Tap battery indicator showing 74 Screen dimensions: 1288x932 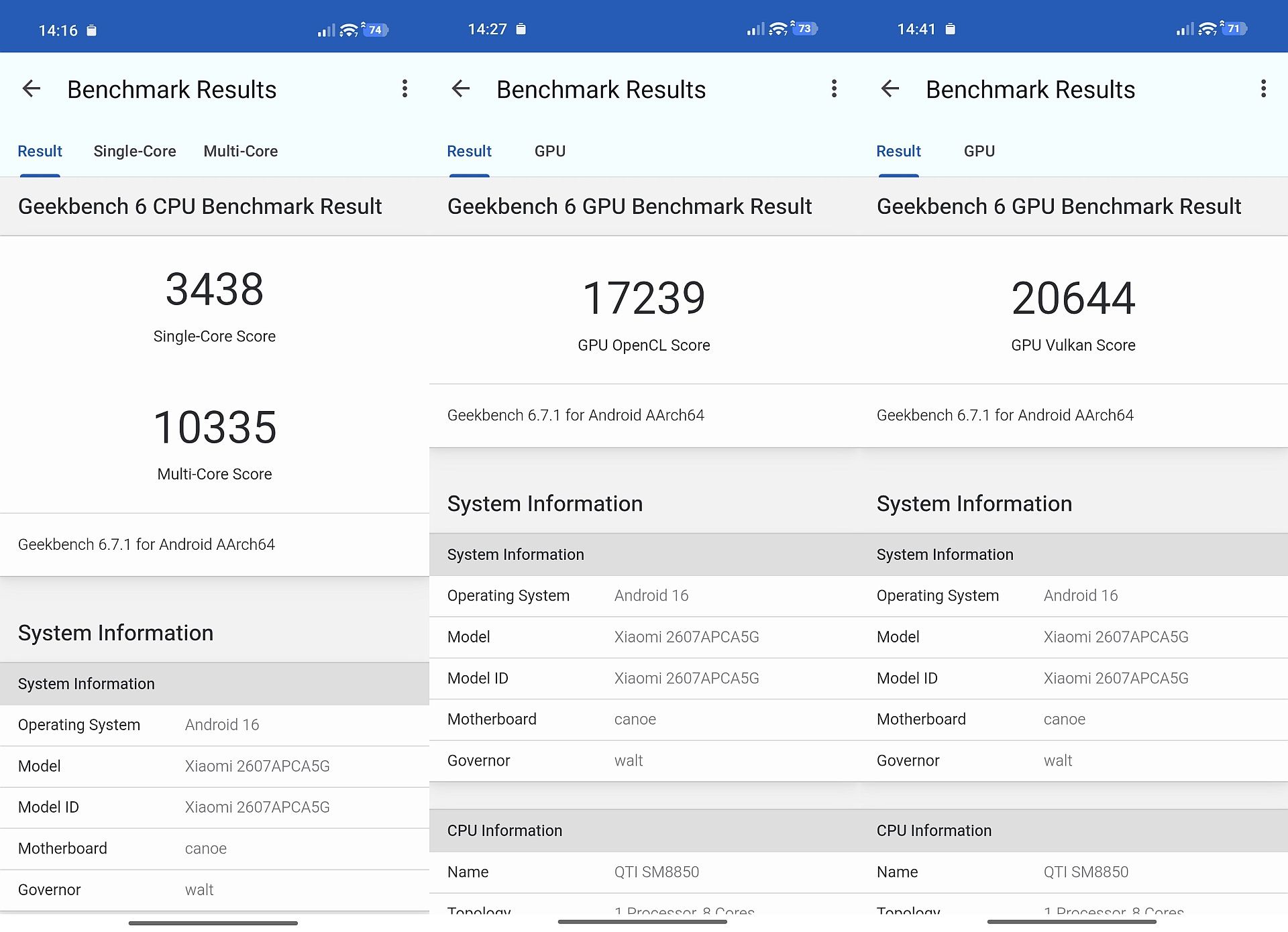[376, 30]
